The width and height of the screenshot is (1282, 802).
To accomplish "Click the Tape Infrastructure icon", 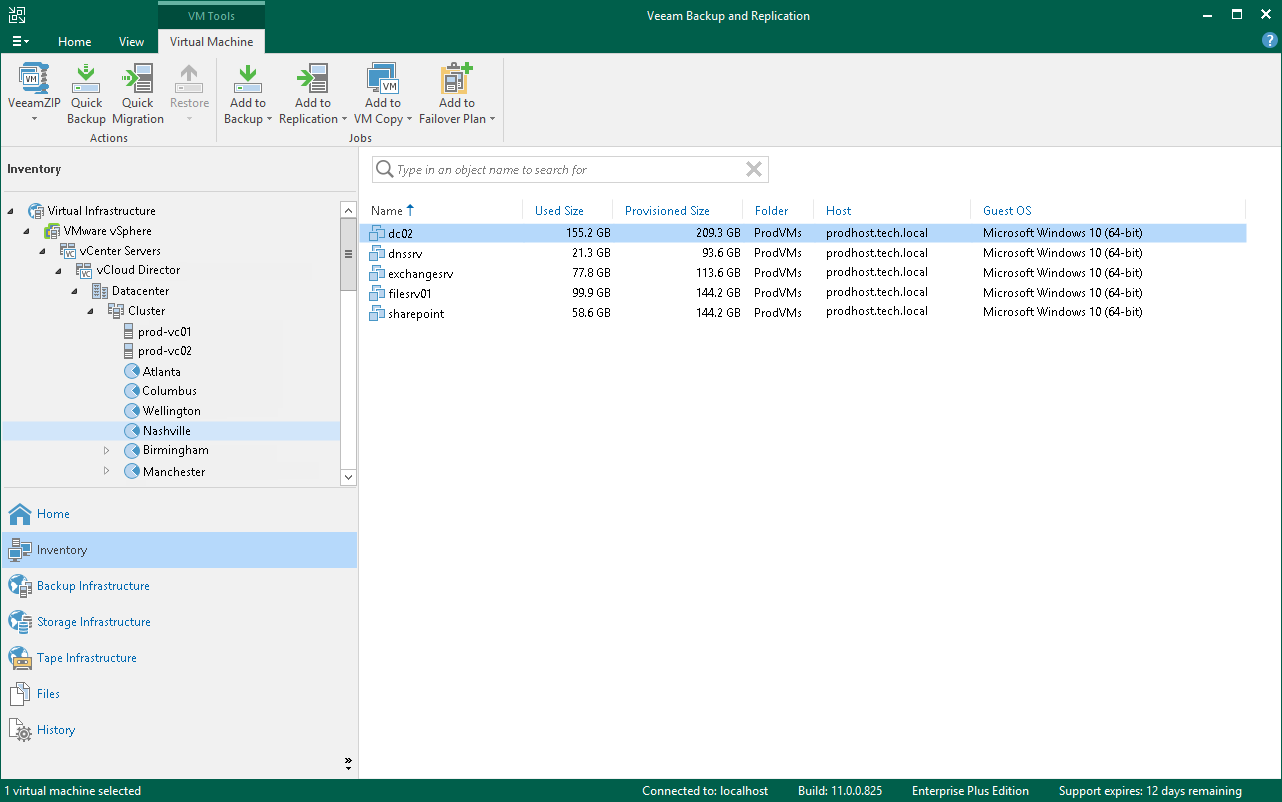I will 20,658.
